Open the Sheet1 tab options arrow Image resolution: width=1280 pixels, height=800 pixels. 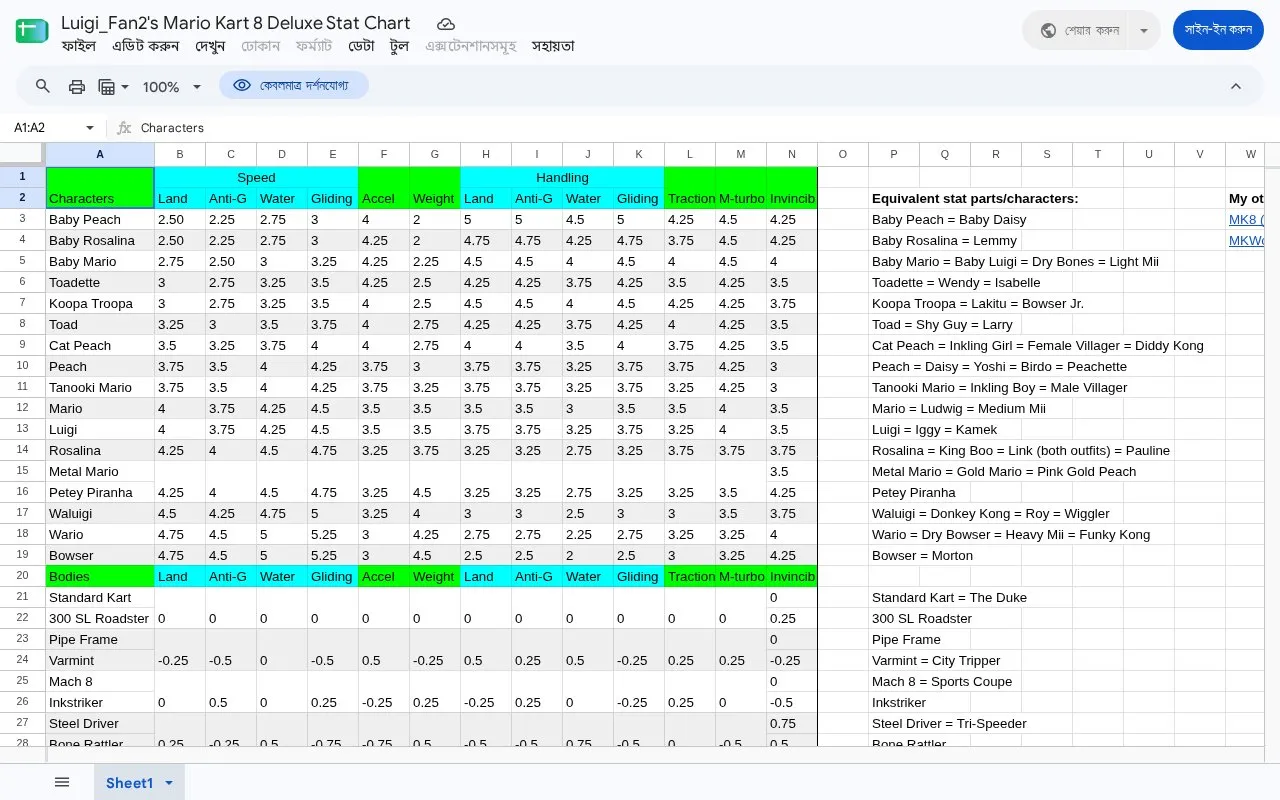tap(169, 783)
